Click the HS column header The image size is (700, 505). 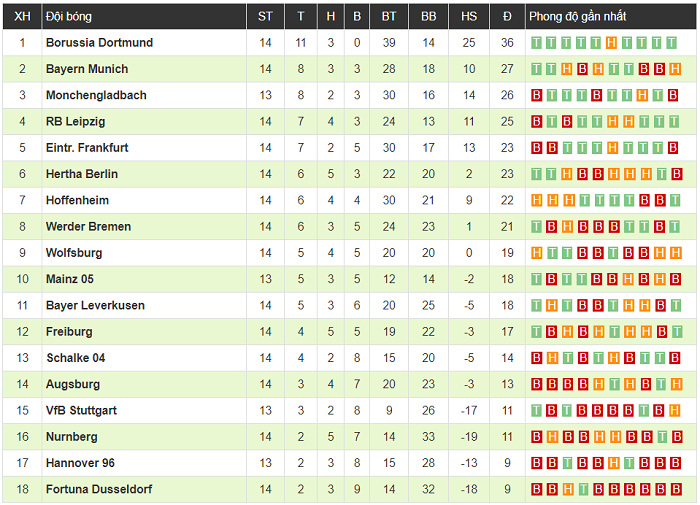(x=469, y=16)
